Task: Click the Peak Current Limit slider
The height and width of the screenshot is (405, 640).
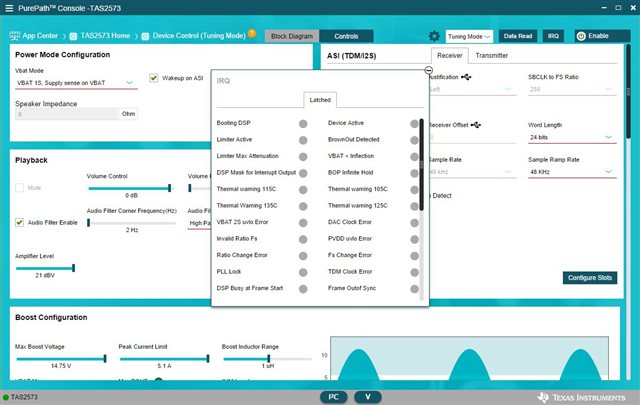Action: pyautogui.click(x=164, y=359)
